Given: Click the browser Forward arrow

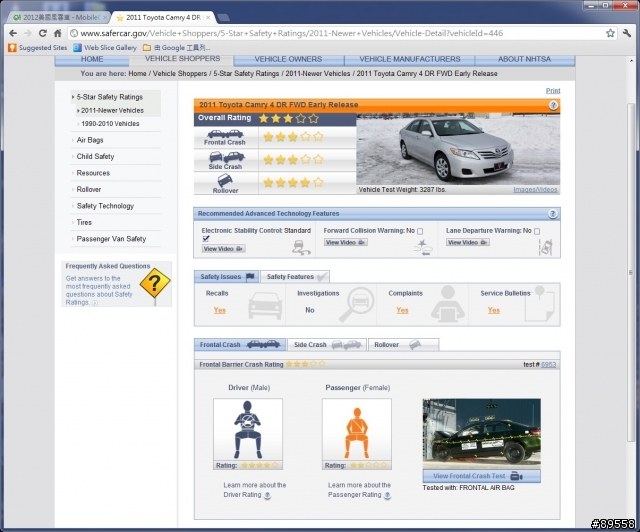Looking at the screenshot, I should tap(28, 33).
